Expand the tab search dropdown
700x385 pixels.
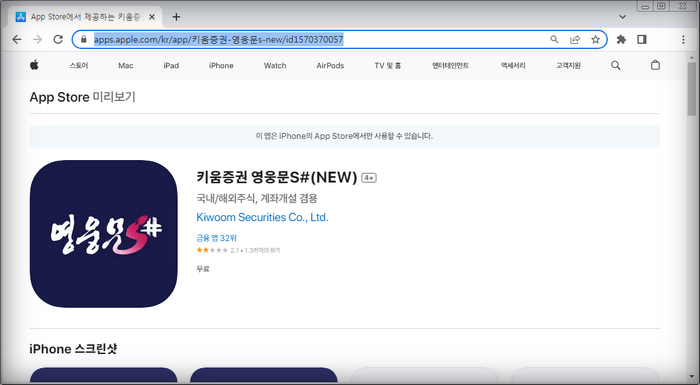click(x=622, y=17)
